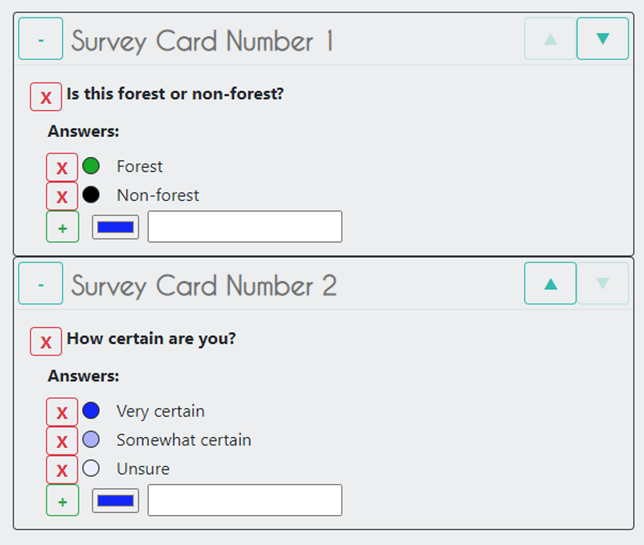Collapse Survey Card Number 1
Image resolution: width=644 pixels, height=545 pixels.
pyautogui.click(x=41, y=39)
